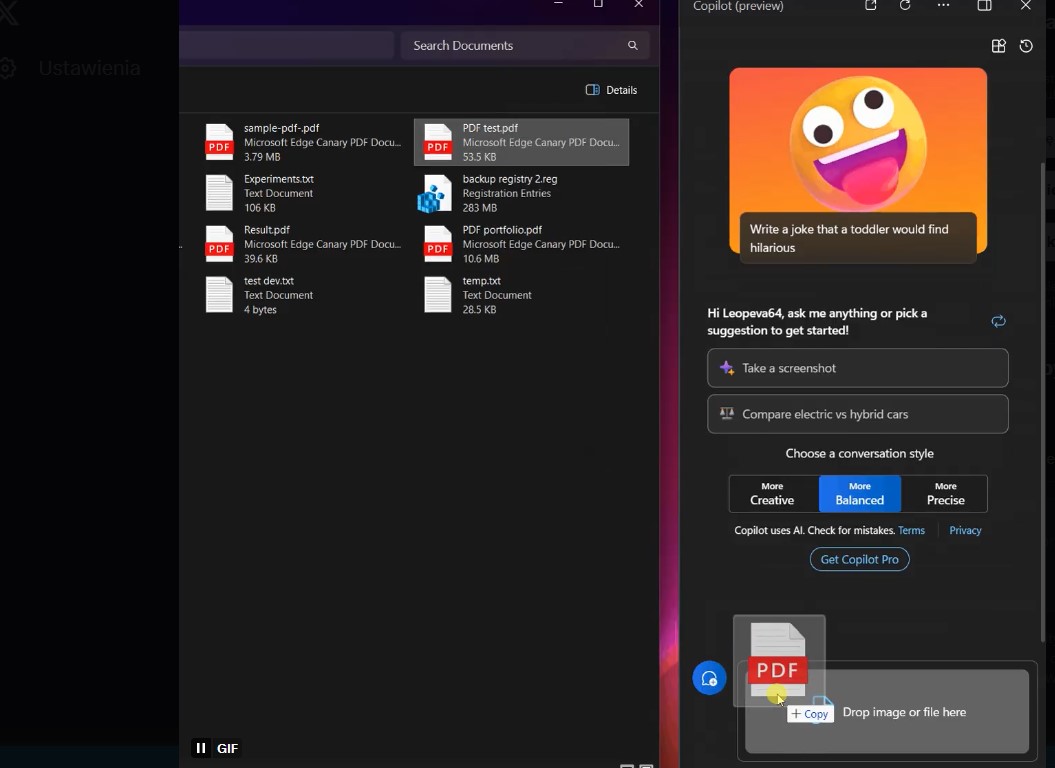
Task: Open Copilot in a new tab
Action: coord(871,6)
